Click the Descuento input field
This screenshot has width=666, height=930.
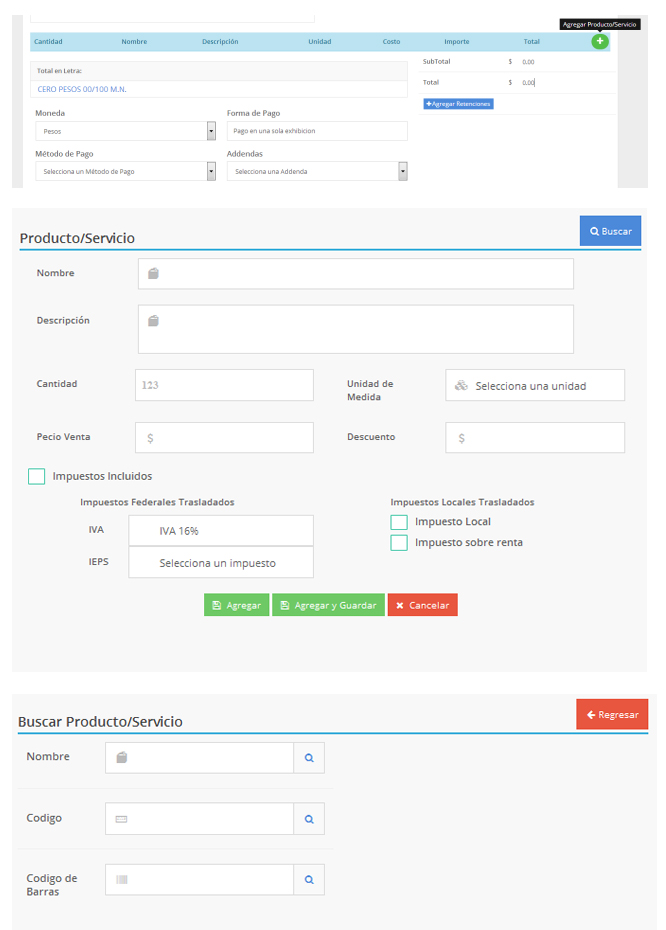point(535,438)
